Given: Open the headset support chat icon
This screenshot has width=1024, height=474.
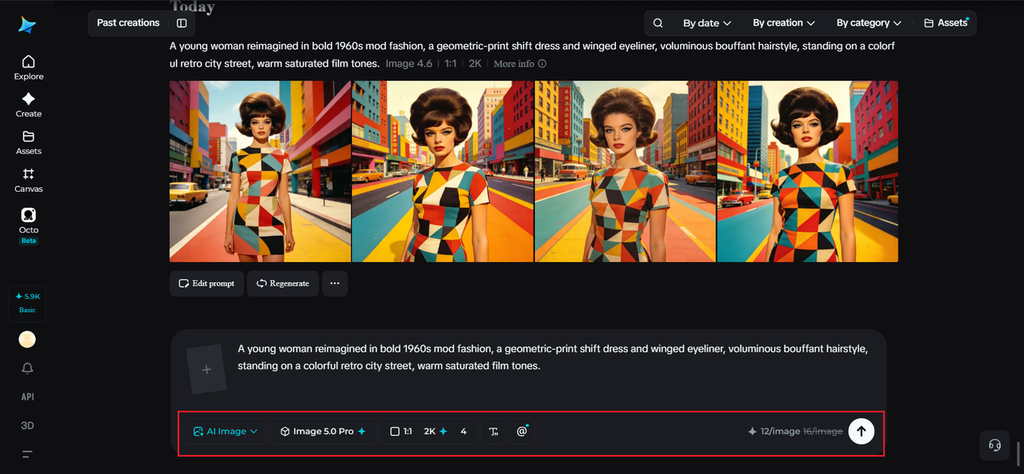Looking at the screenshot, I should 995,445.
